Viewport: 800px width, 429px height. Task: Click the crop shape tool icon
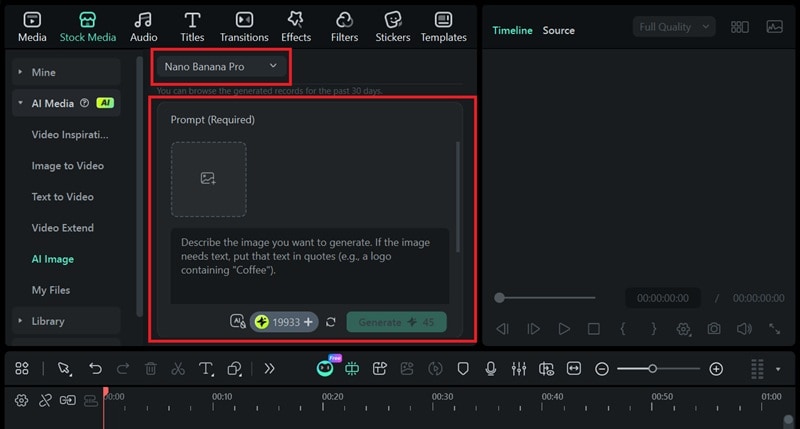click(235, 368)
